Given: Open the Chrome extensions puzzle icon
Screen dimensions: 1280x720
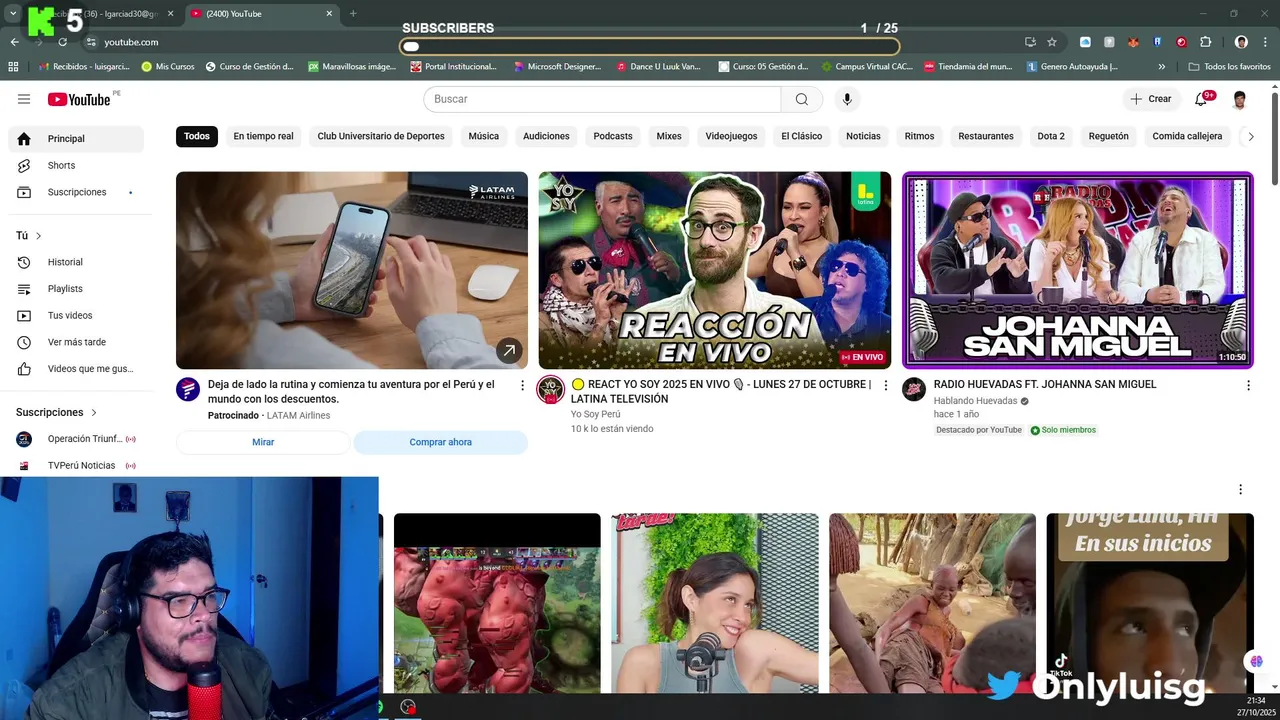Looking at the screenshot, I should point(1205,42).
